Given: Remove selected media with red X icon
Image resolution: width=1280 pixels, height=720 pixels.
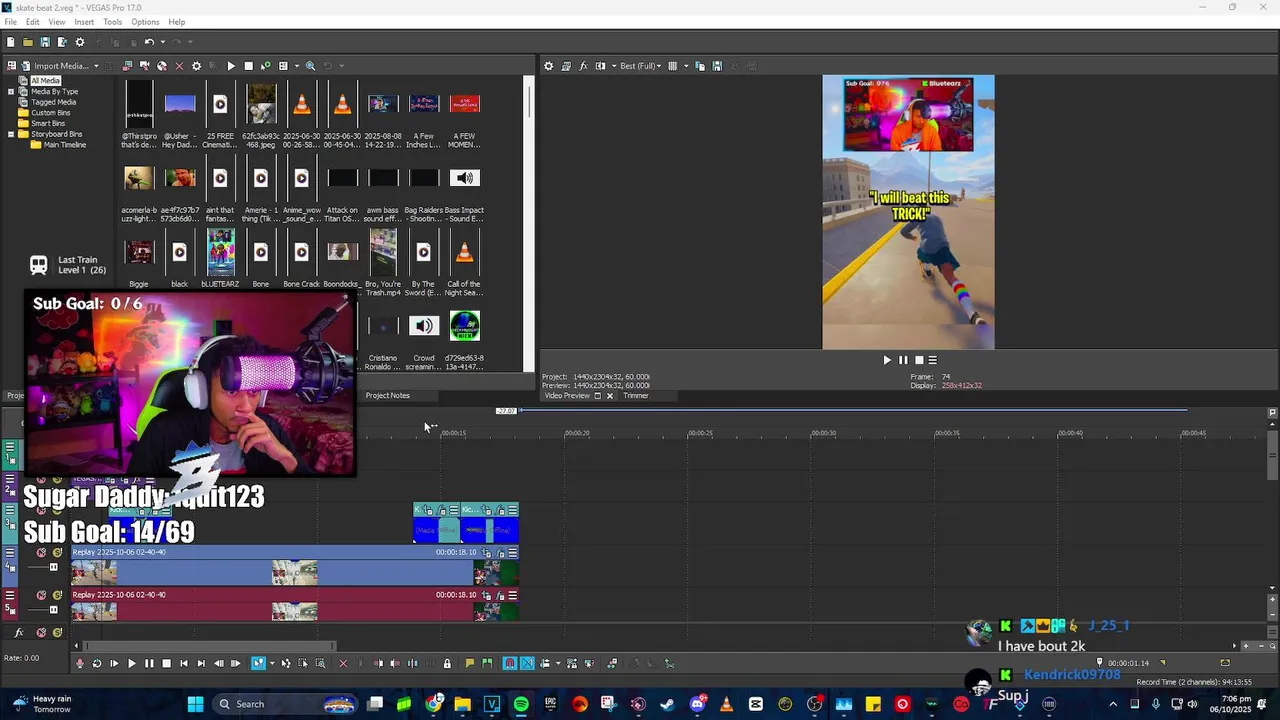Looking at the screenshot, I should tap(179, 66).
